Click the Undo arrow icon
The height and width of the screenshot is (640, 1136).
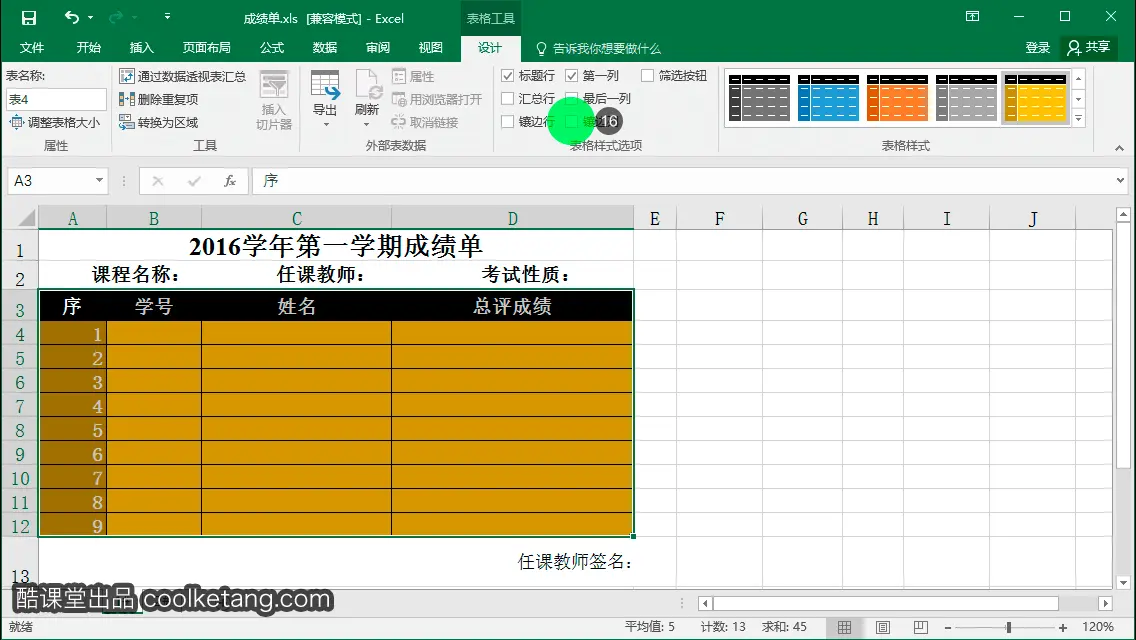pos(71,17)
